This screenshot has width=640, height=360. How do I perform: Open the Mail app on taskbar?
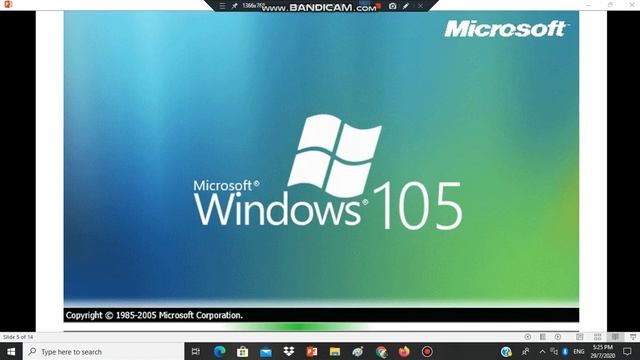pos(266,351)
